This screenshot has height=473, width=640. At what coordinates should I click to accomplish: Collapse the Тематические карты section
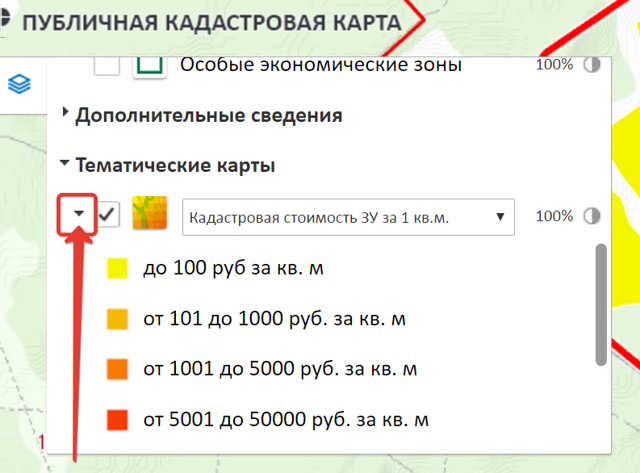pos(64,162)
